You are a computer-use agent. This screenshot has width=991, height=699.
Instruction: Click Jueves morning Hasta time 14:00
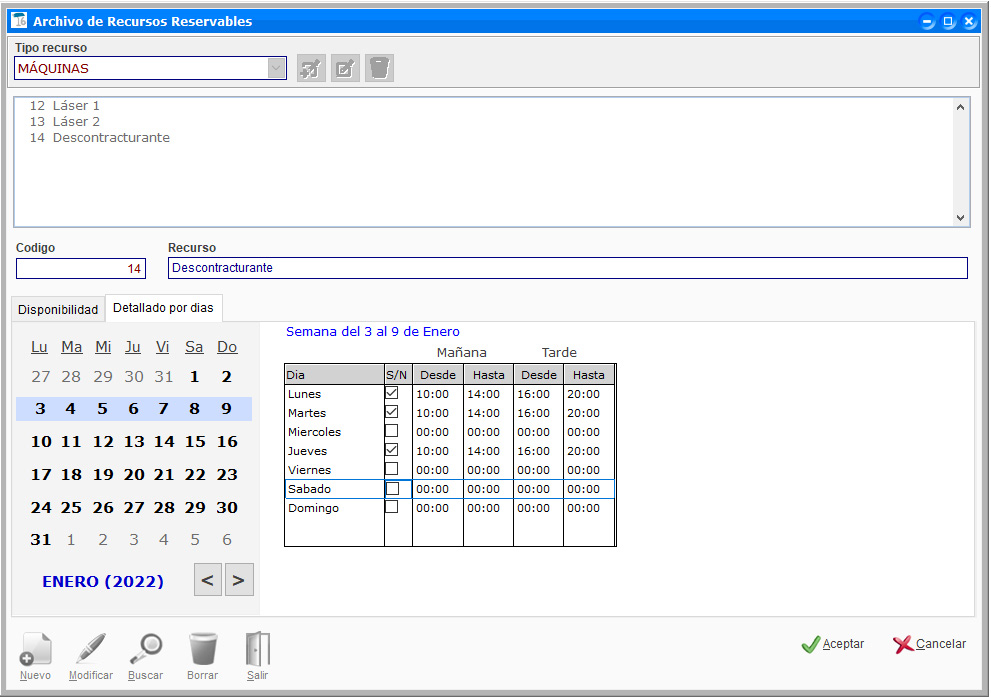tap(483, 451)
